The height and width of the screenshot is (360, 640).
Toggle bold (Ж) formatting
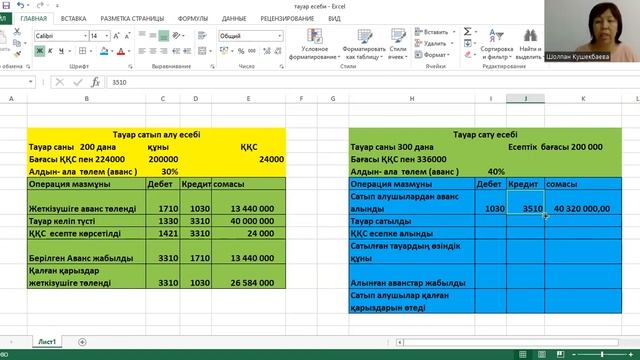pyautogui.click(x=40, y=51)
